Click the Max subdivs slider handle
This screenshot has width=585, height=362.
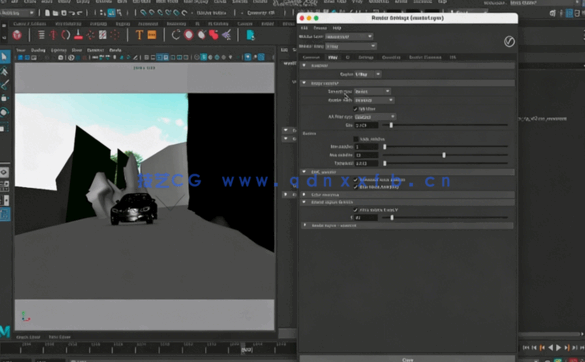pyautogui.click(x=444, y=155)
